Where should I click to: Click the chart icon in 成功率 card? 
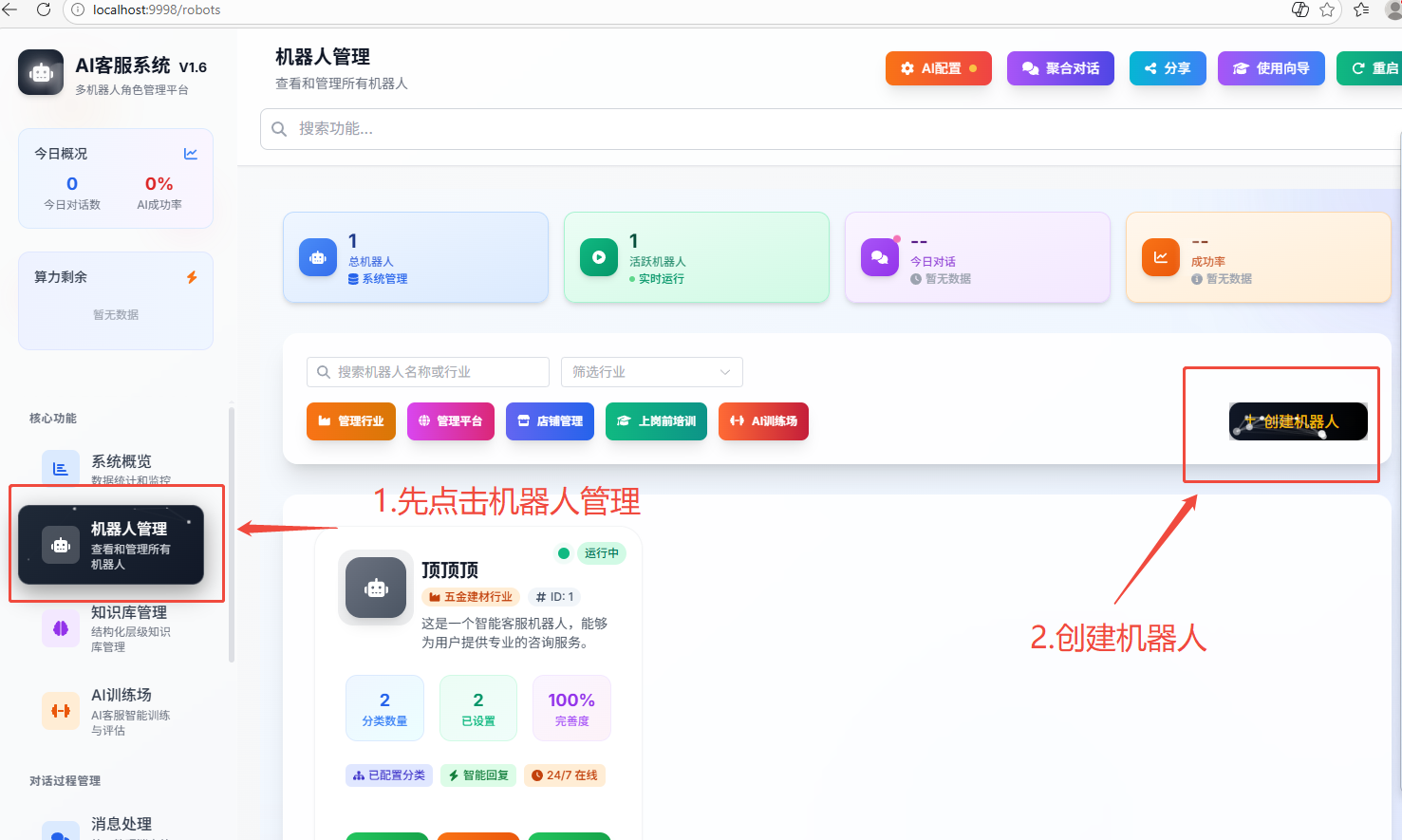(x=1160, y=257)
